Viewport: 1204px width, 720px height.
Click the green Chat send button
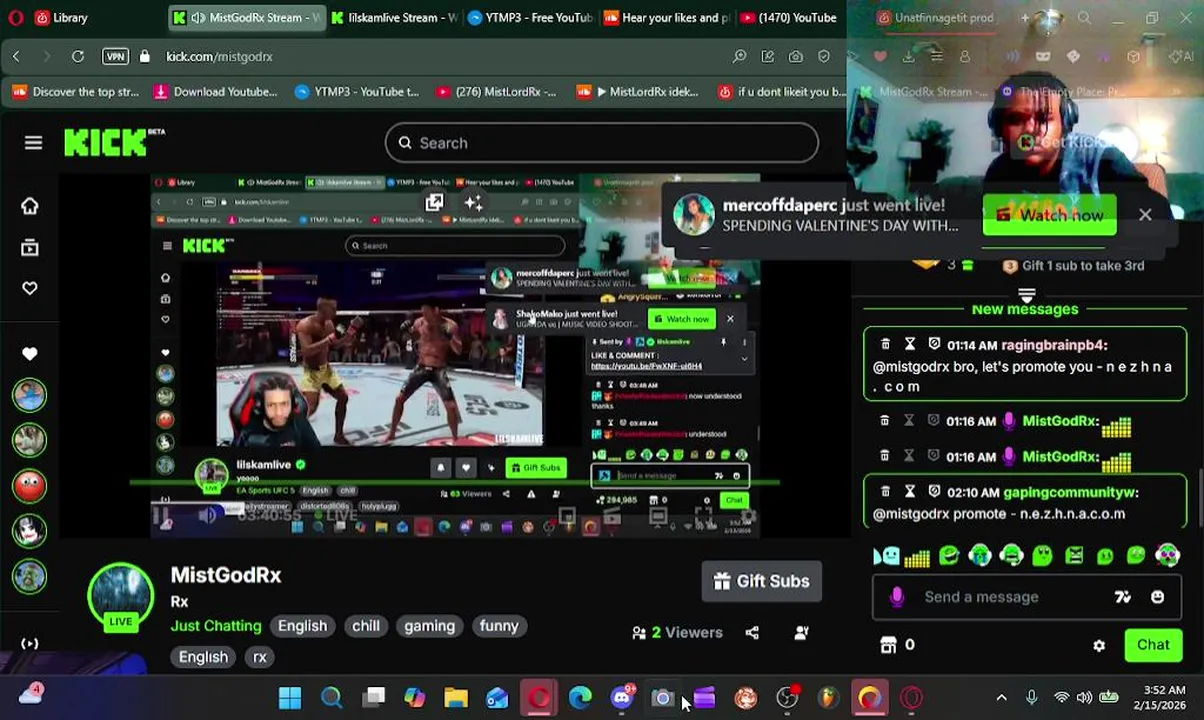click(x=1153, y=645)
